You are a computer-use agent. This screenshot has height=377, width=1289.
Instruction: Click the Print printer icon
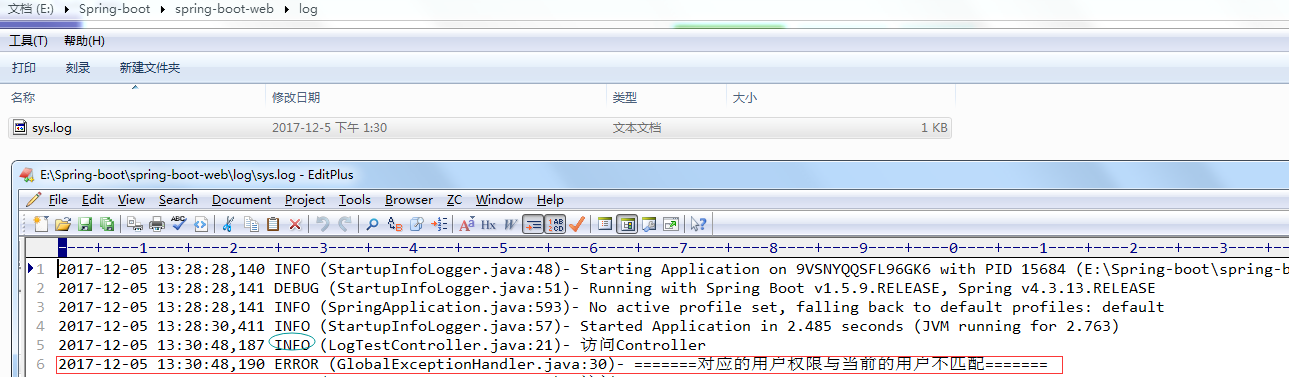(x=157, y=224)
